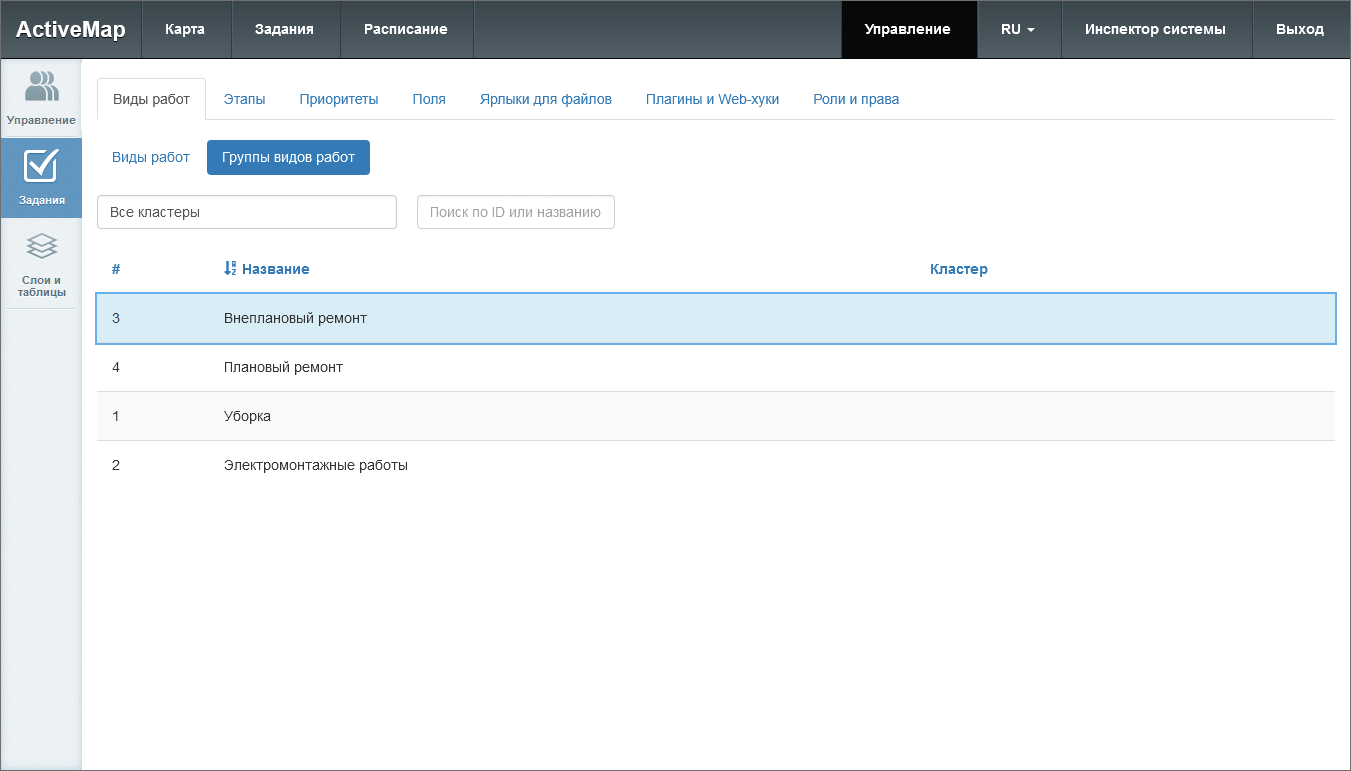Open the Приоритеты tab
Viewport: 1351px width, 771px height.
[339, 99]
